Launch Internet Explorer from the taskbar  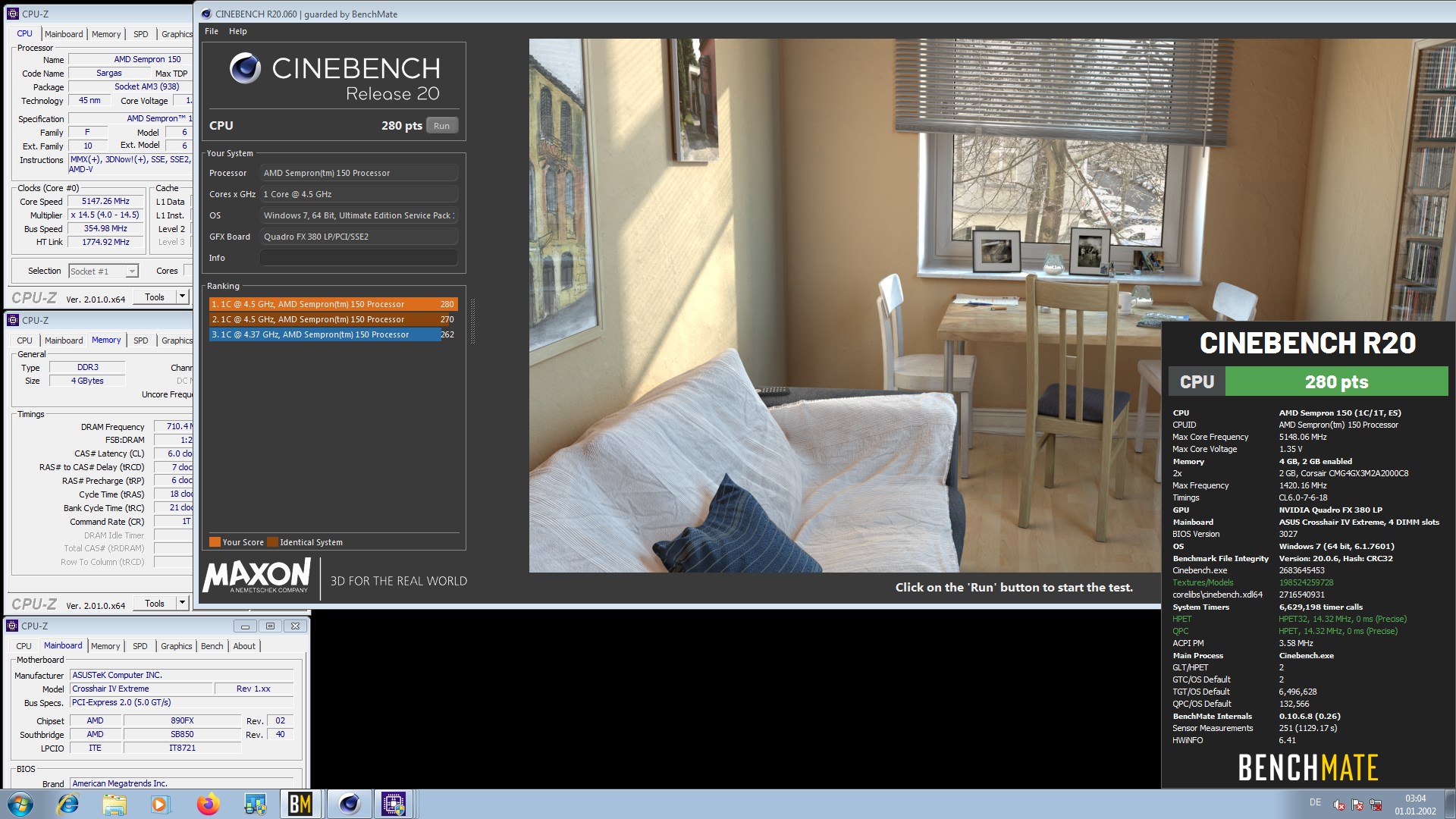coord(68,804)
